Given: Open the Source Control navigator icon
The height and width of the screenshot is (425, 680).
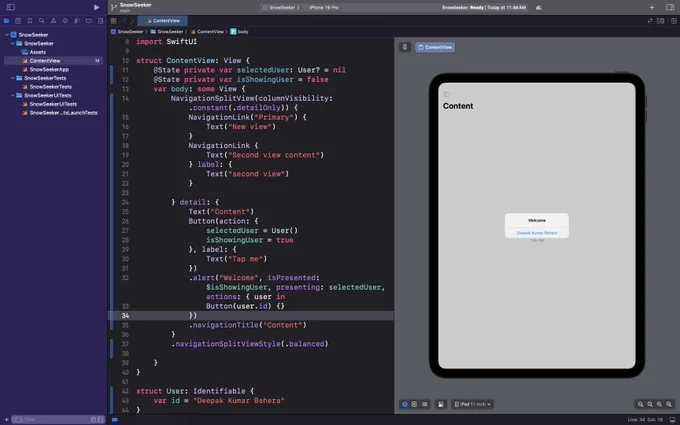Looking at the screenshot, I should click(18, 21).
